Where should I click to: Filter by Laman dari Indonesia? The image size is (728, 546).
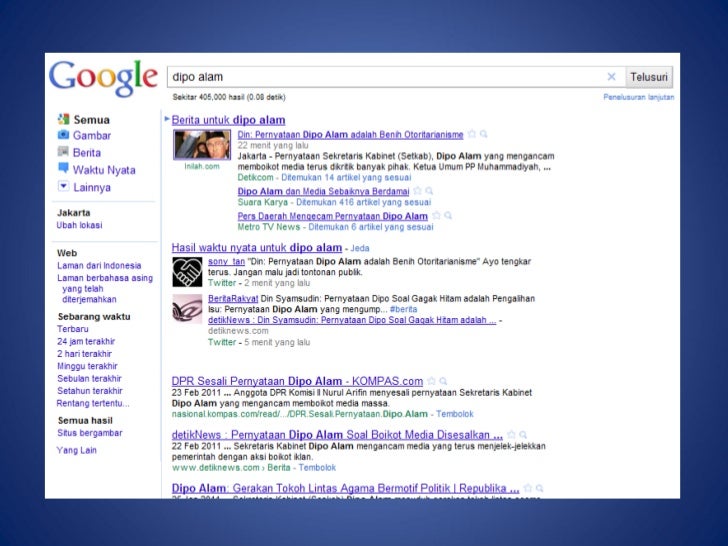(99, 266)
